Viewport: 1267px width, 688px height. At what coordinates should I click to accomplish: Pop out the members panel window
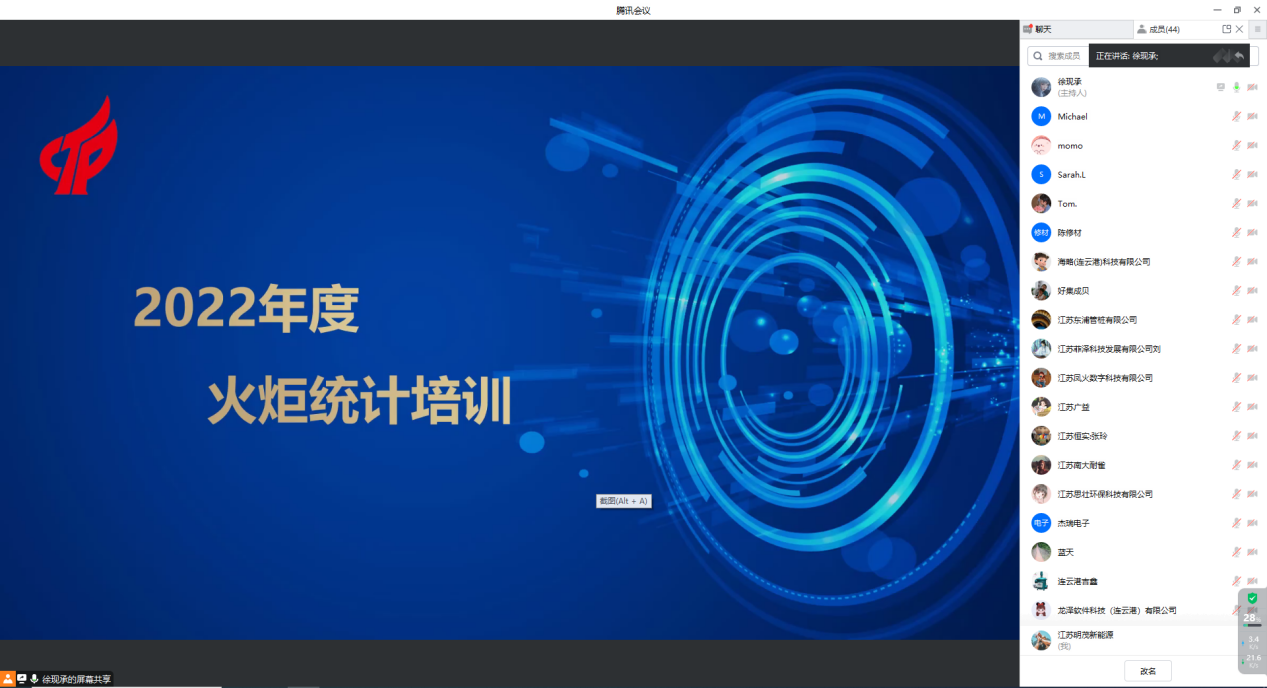tap(1226, 29)
